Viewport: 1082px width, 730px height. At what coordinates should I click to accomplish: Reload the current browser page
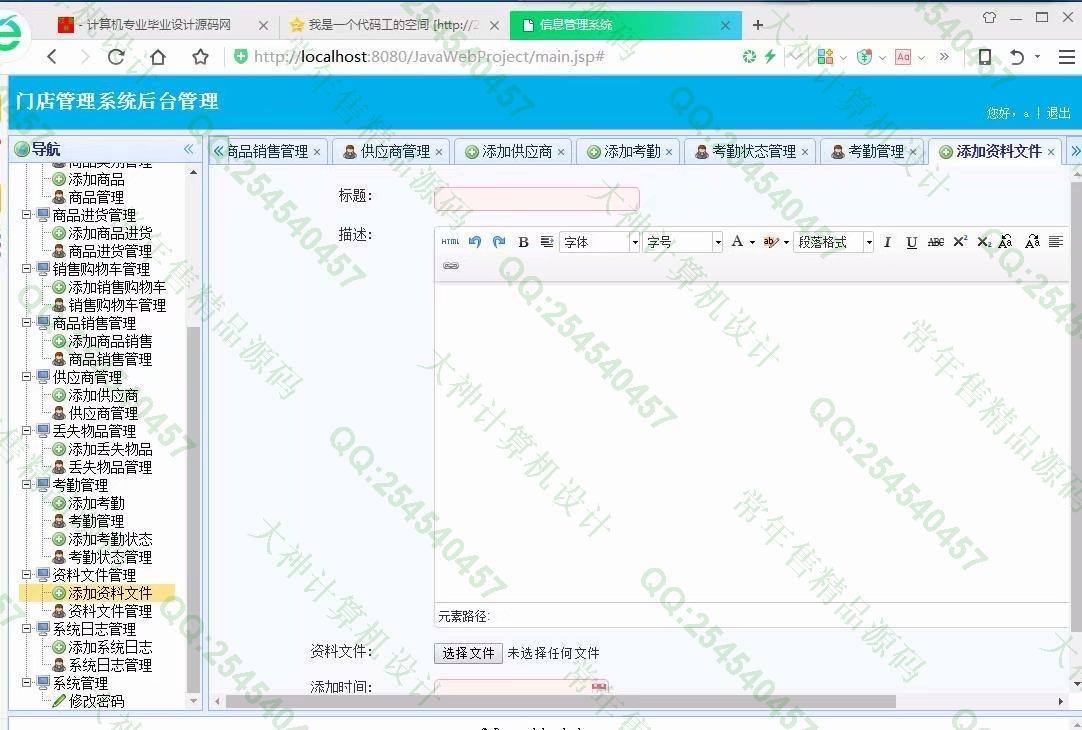coord(116,57)
